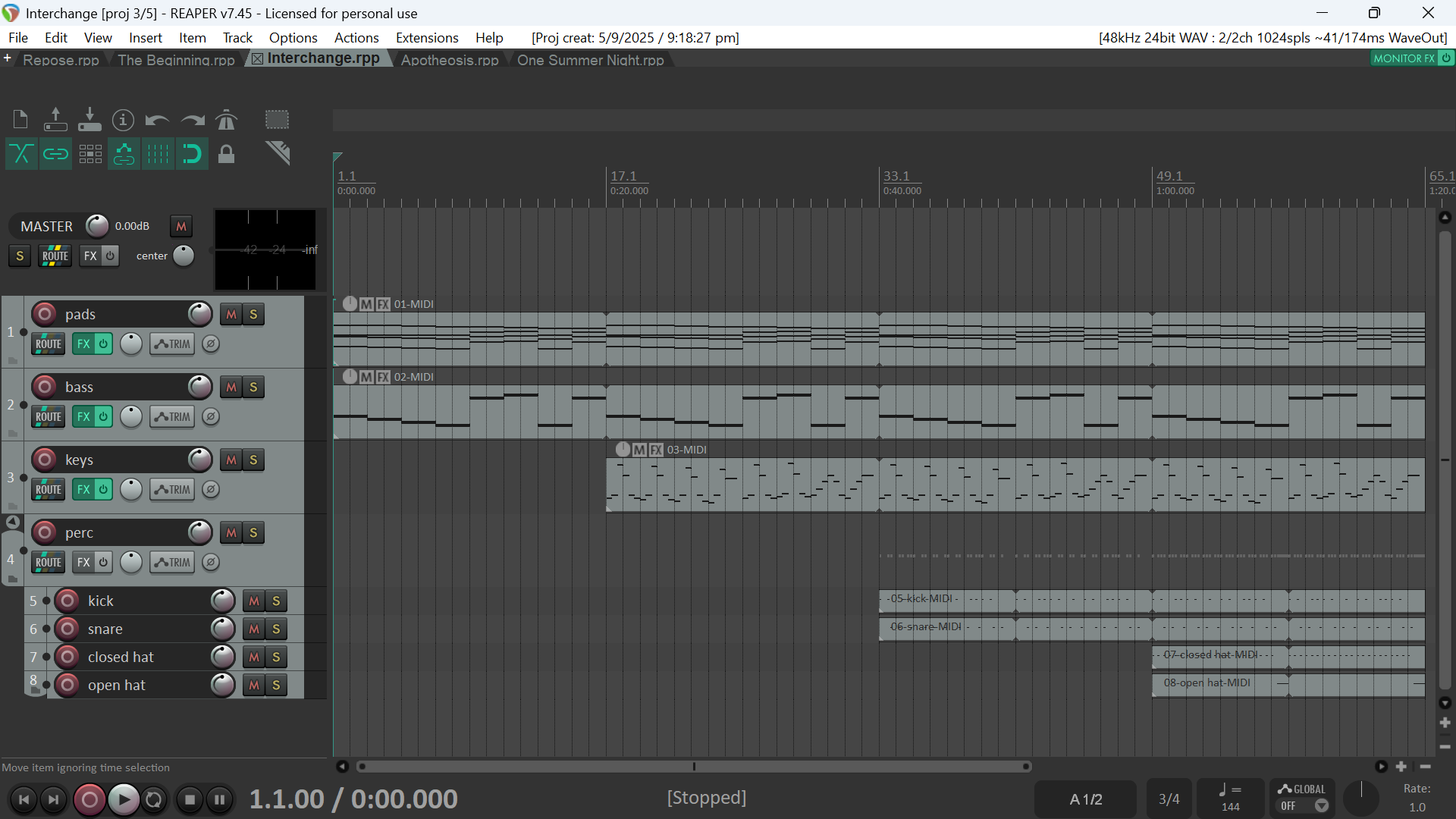The height and width of the screenshot is (819, 1456).
Task: Mute the bass track
Action: click(231, 388)
